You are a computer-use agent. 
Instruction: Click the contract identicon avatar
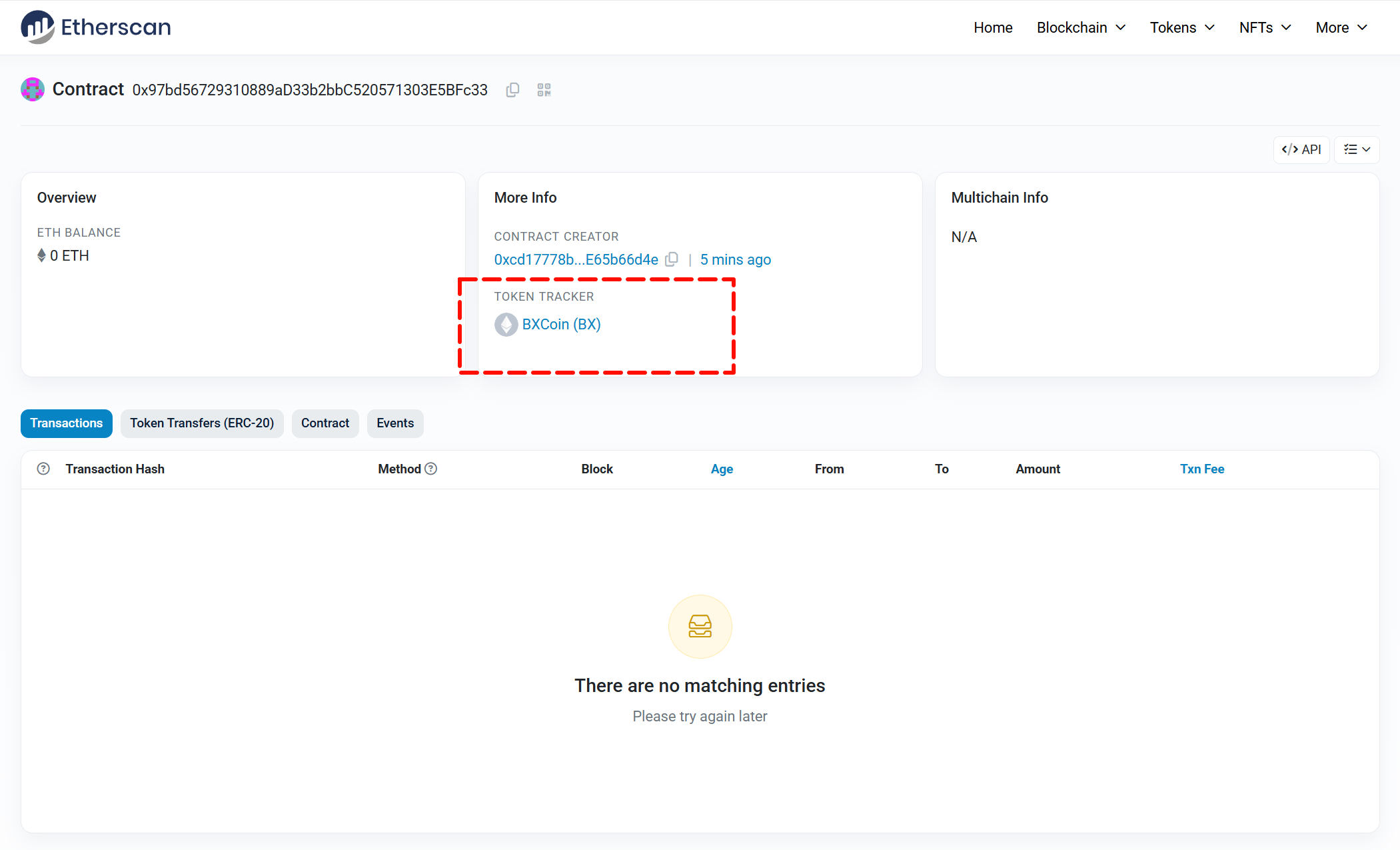[x=33, y=89]
